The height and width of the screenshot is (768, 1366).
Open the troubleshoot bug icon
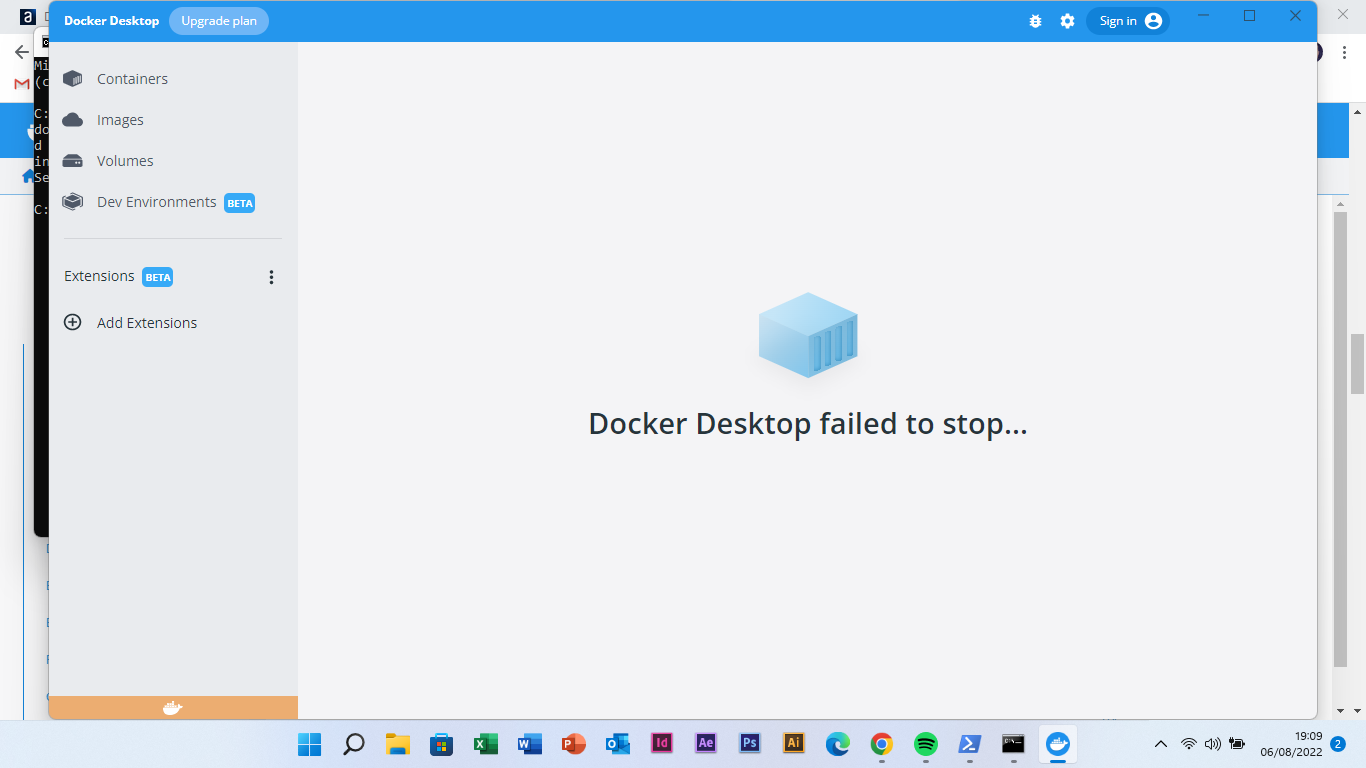click(1035, 21)
